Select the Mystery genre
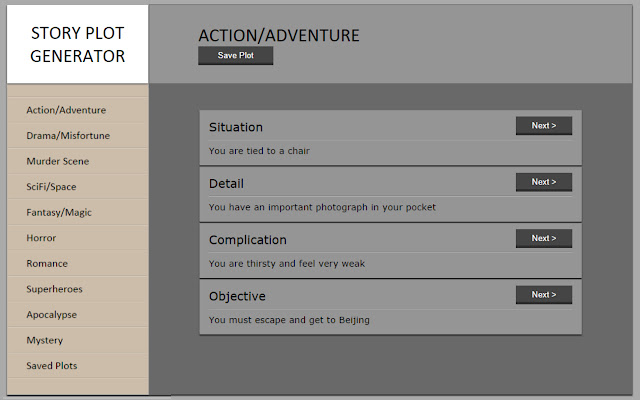Screen dimensions: 640x400 click(x=45, y=340)
